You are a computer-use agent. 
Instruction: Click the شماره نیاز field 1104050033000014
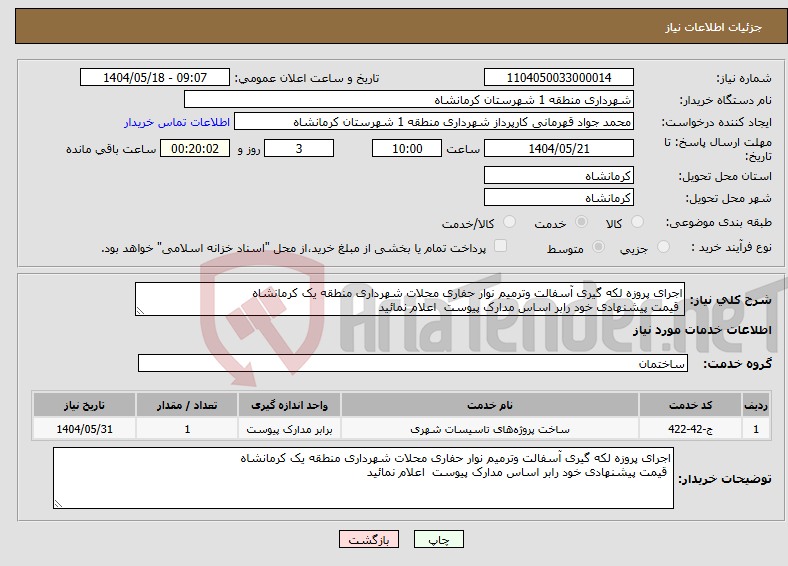(558, 77)
